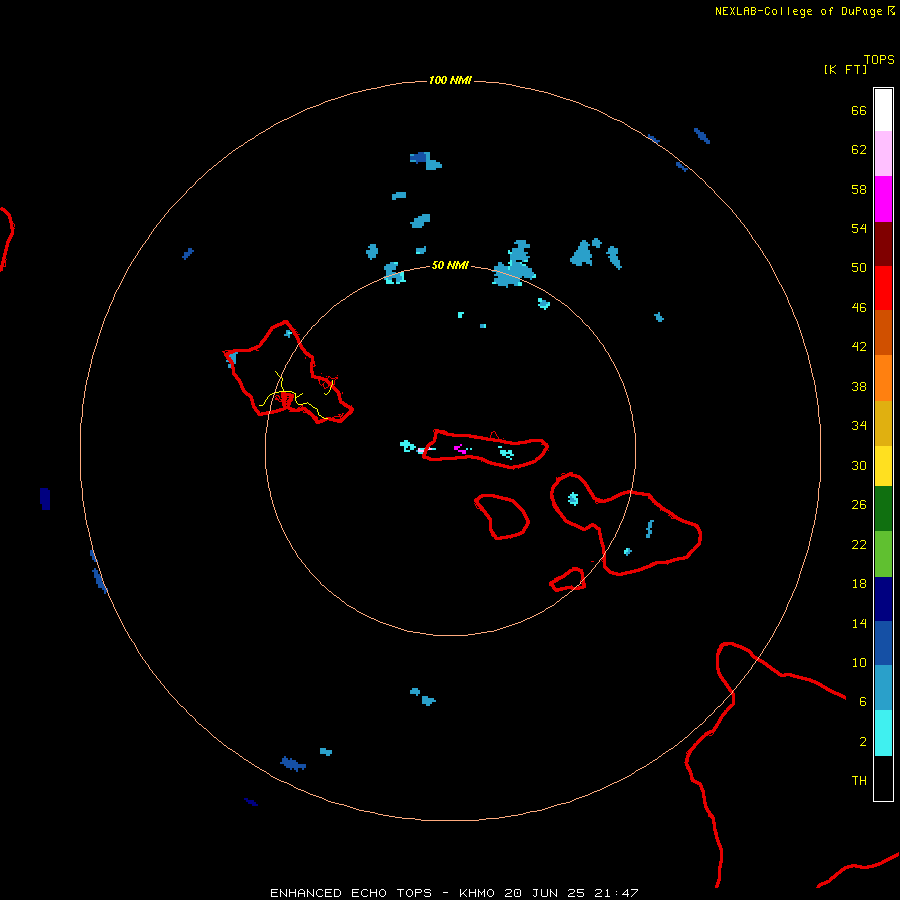The width and height of the screenshot is (900, 900).
Task: Click the '50' legend value
Action: pos(859,267)
